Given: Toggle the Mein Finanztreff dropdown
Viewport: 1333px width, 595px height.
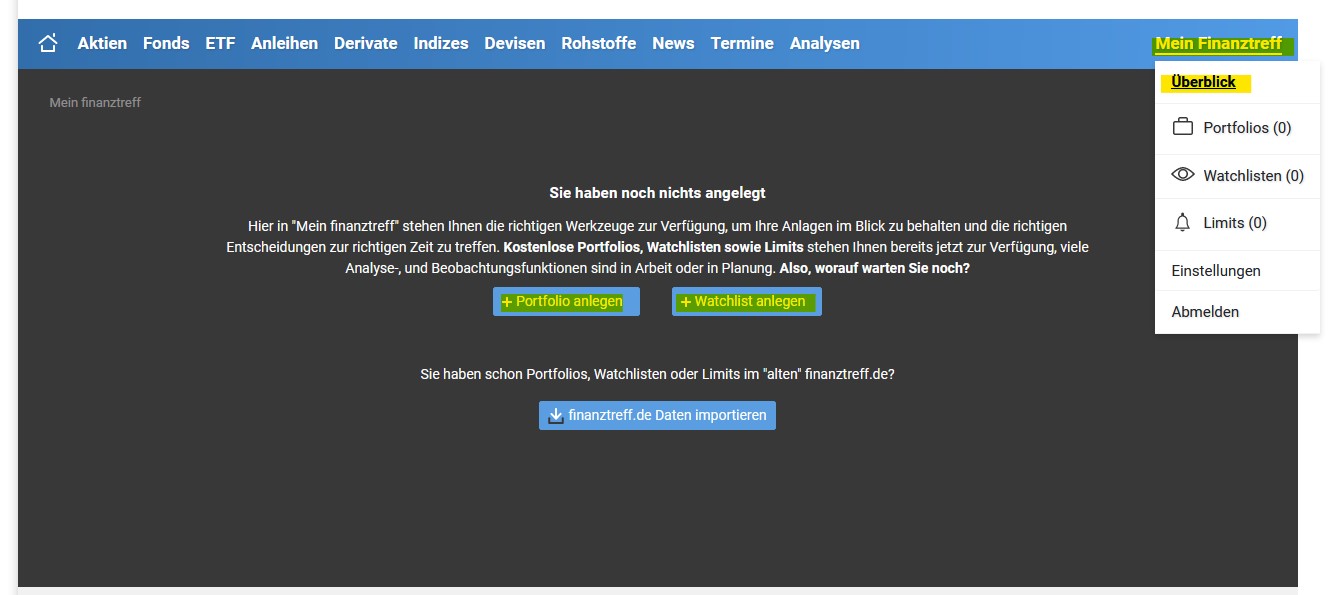Looking at the screenshot, I should pyautogui.click(x=1219, y=44).
